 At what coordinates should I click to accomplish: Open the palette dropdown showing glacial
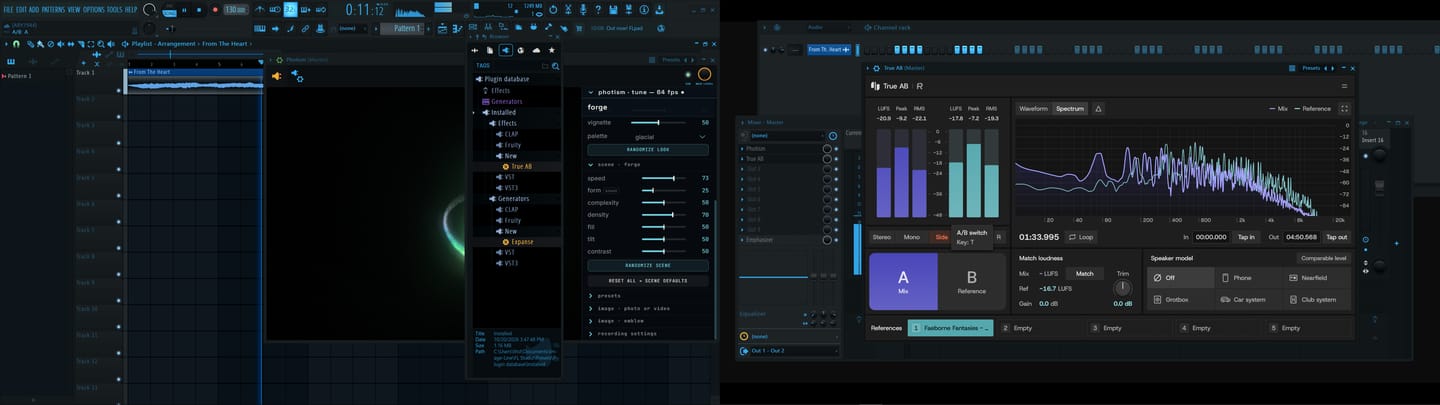pyautogui.click(x=670, y=136)
